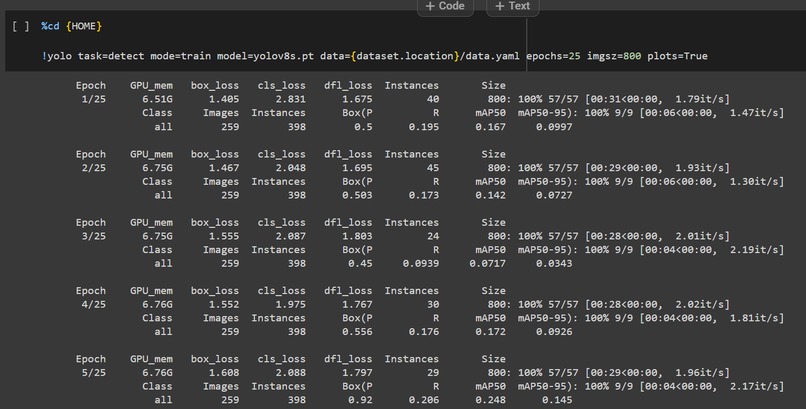Click speed reading 1.79it/s

click(700, 99)
